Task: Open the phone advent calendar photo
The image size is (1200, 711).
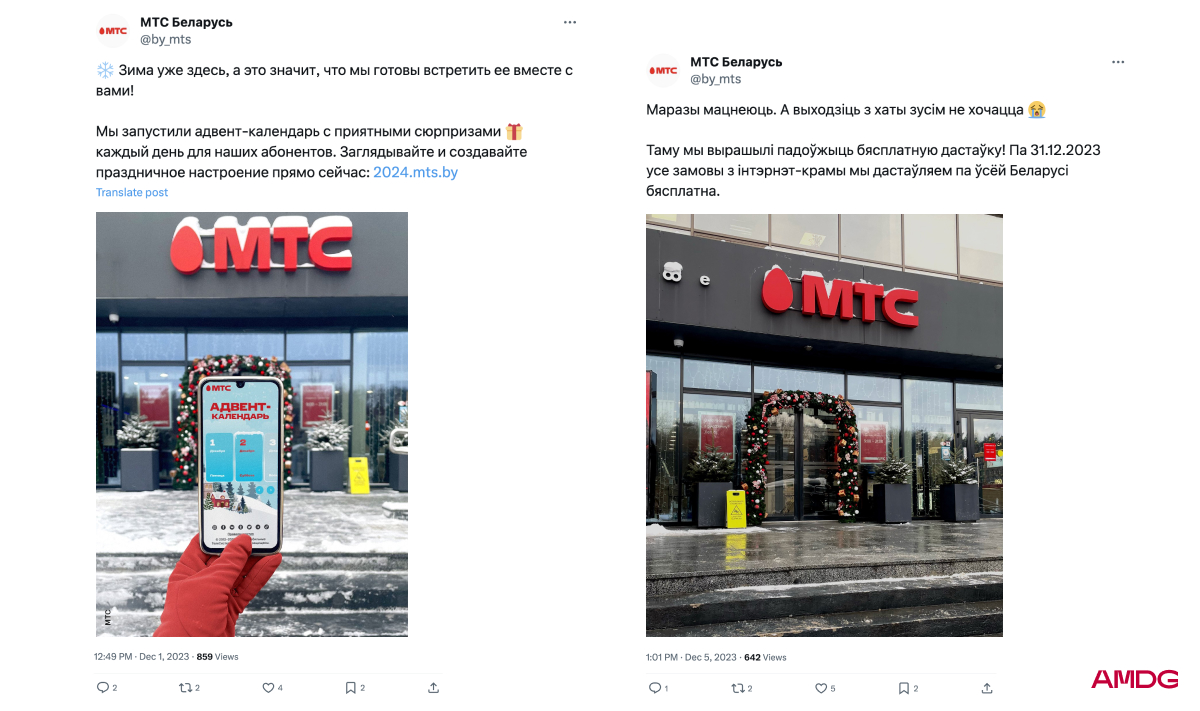Action: [252, 424]
